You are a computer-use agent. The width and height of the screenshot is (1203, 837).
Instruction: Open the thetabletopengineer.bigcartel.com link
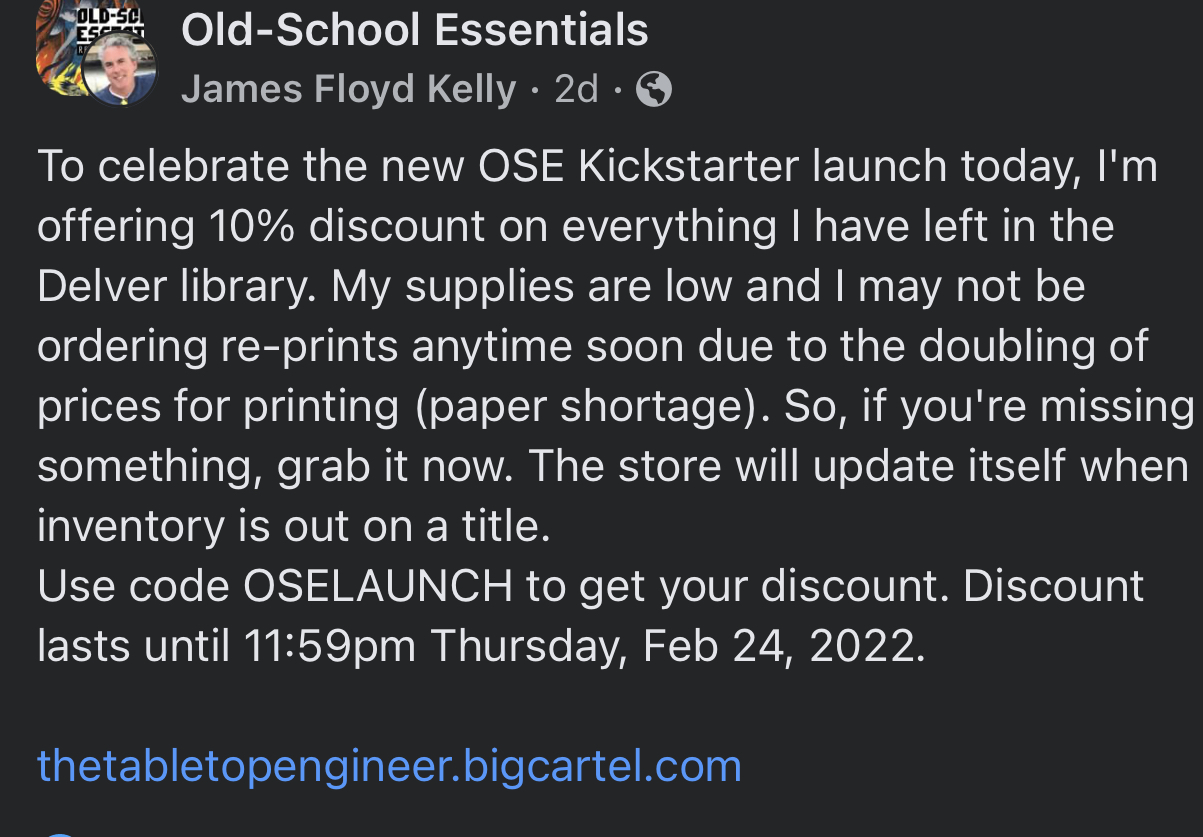(x=389, y=766)
